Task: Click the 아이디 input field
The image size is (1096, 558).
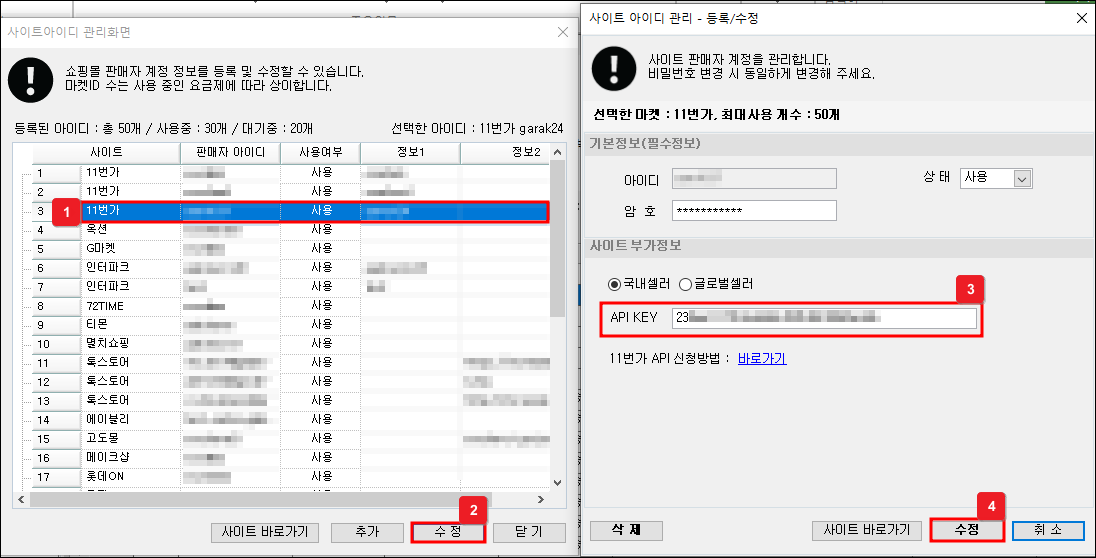Action: 754,178
